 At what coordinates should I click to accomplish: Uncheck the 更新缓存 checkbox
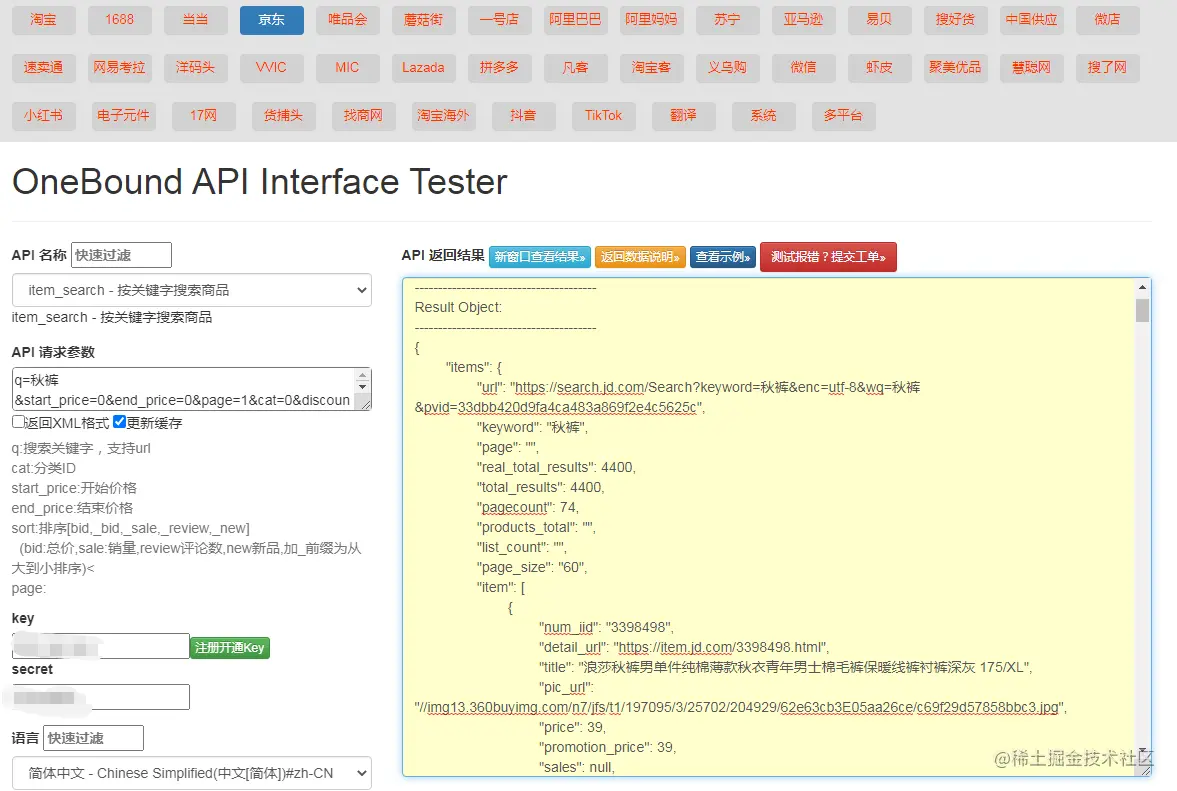(x=119, y=422)
